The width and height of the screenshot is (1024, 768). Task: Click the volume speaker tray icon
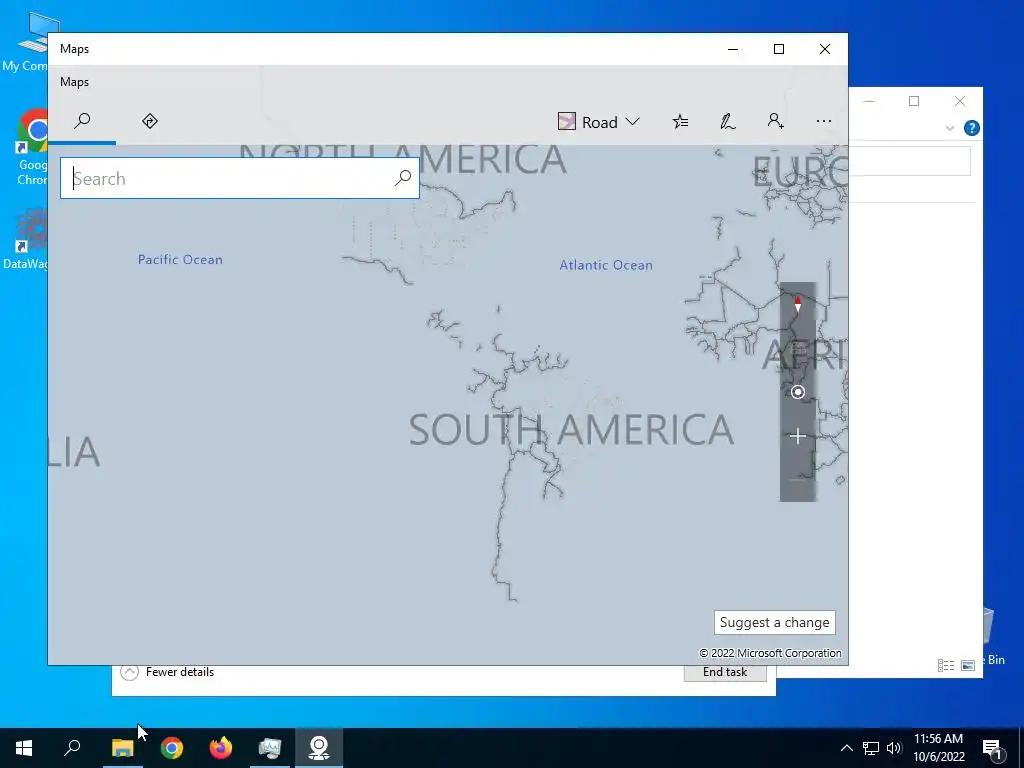(894, 748)
